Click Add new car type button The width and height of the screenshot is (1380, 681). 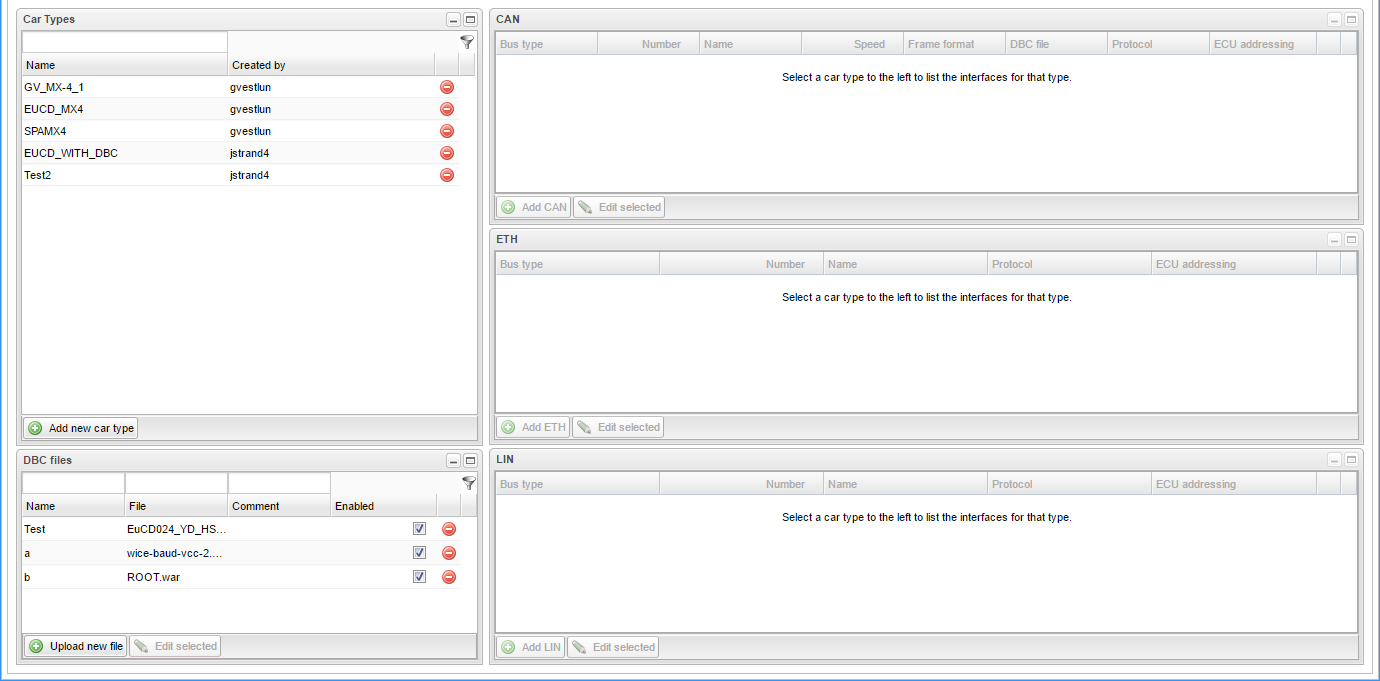coord(81,428)
